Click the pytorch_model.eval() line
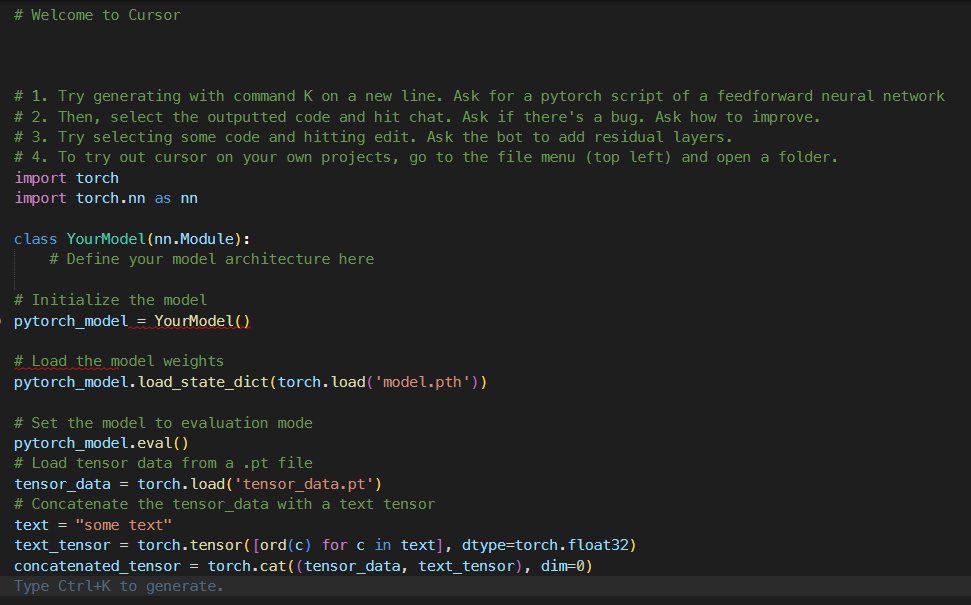Image resolution: width=971 pixels, height=605 pixels. point(101,443)
